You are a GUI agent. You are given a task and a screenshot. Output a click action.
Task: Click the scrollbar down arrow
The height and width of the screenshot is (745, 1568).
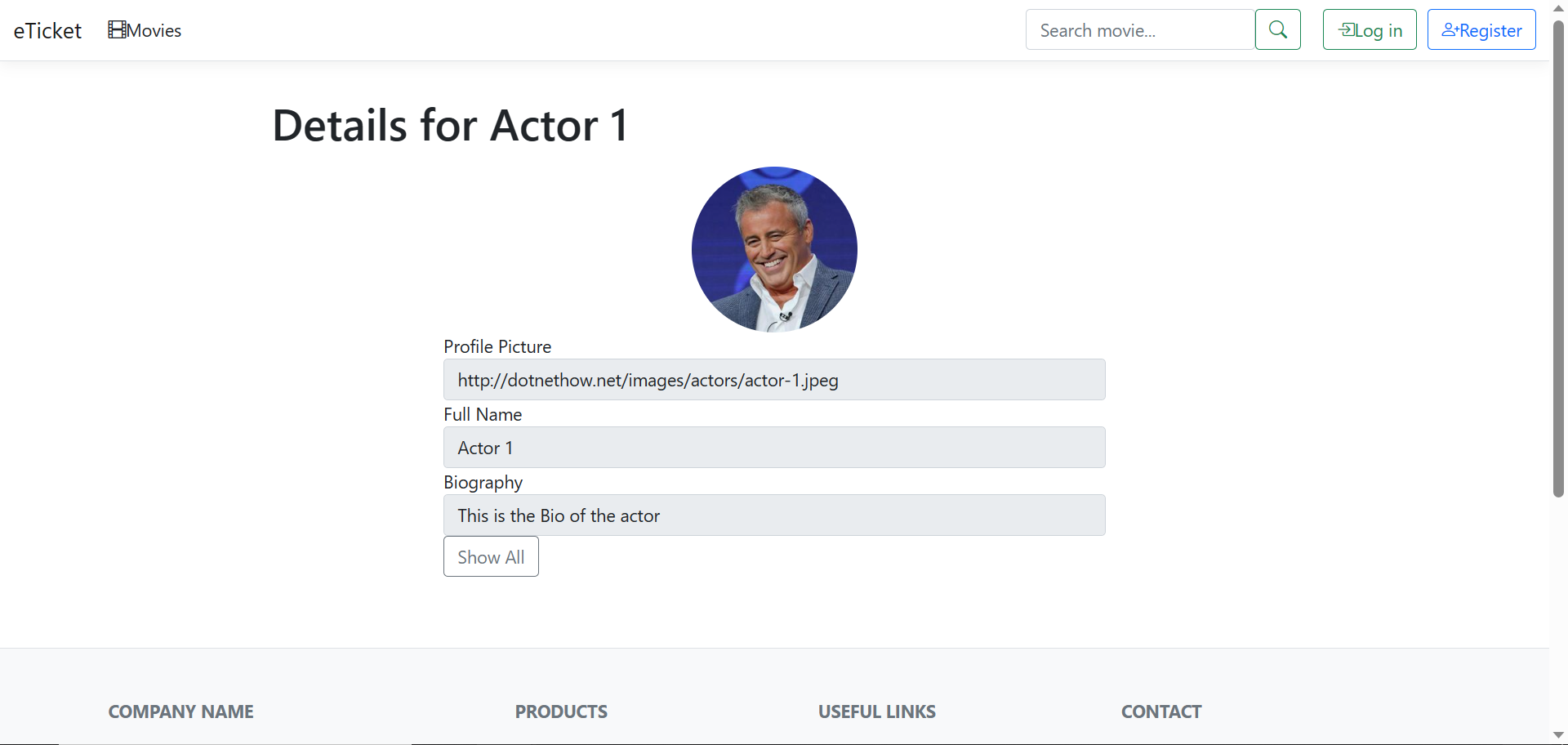(1558, 736)
